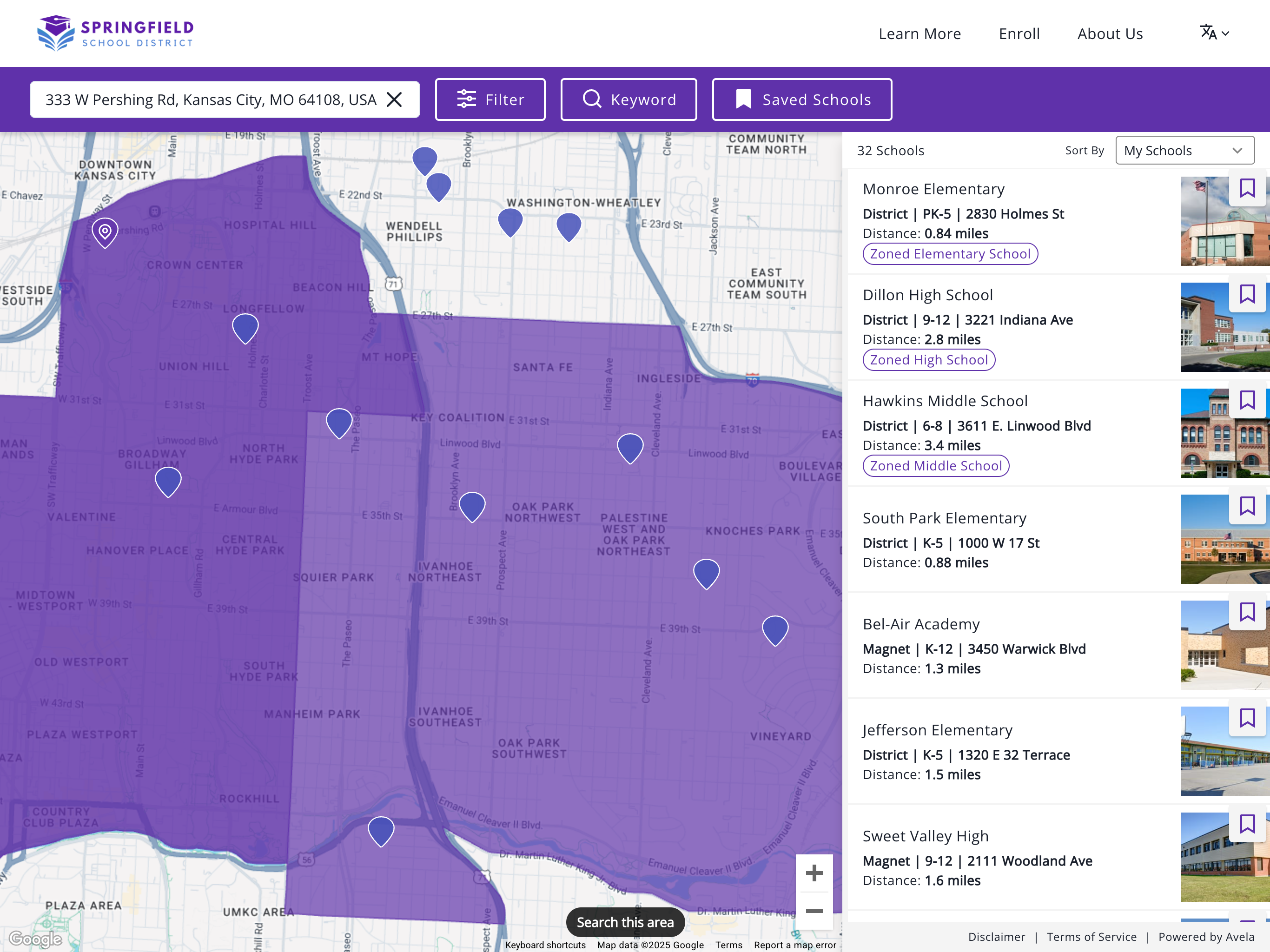Save Dillon High School bookmark
This screenshot has width=1270, height=952.
[1247, 294]
